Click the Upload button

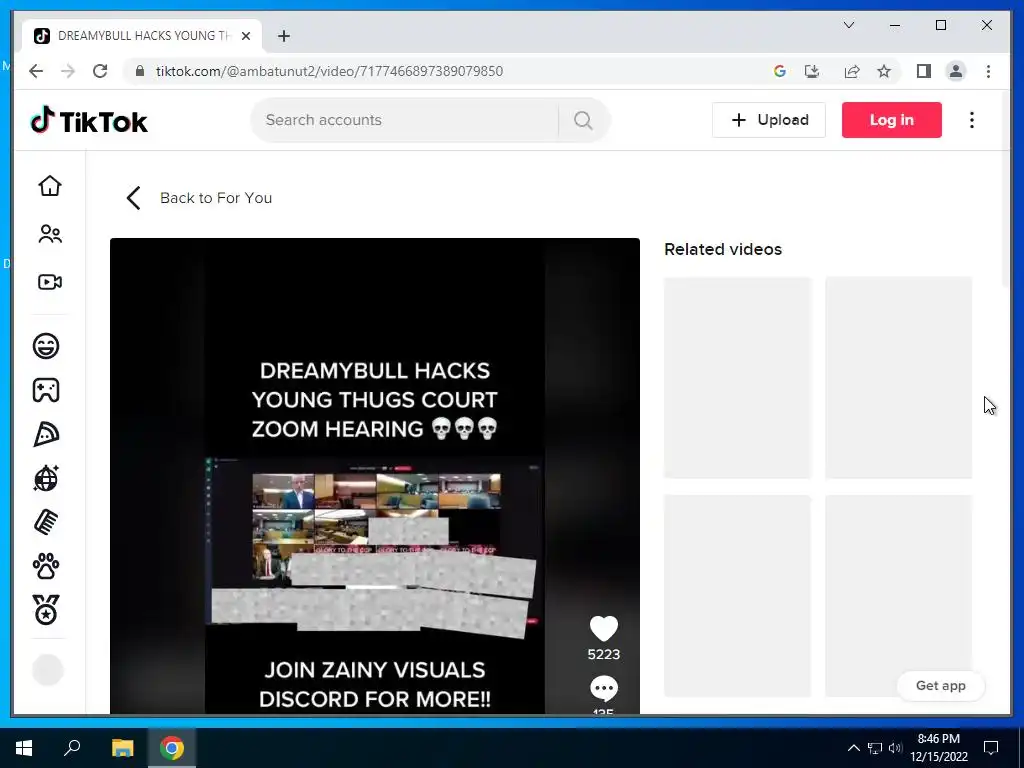(x=769, y=120)
